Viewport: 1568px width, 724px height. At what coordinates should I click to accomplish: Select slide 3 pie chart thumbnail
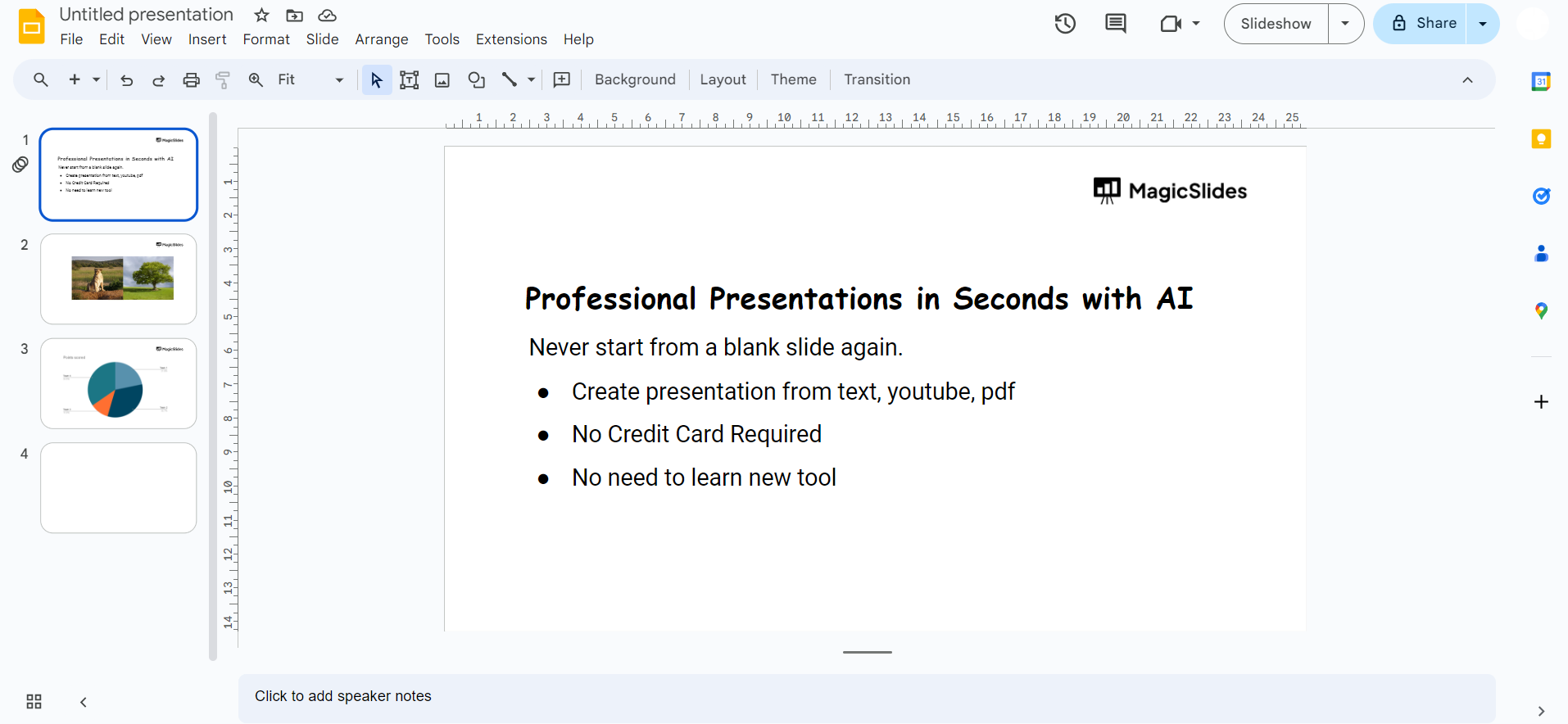(x=119, y=383)
